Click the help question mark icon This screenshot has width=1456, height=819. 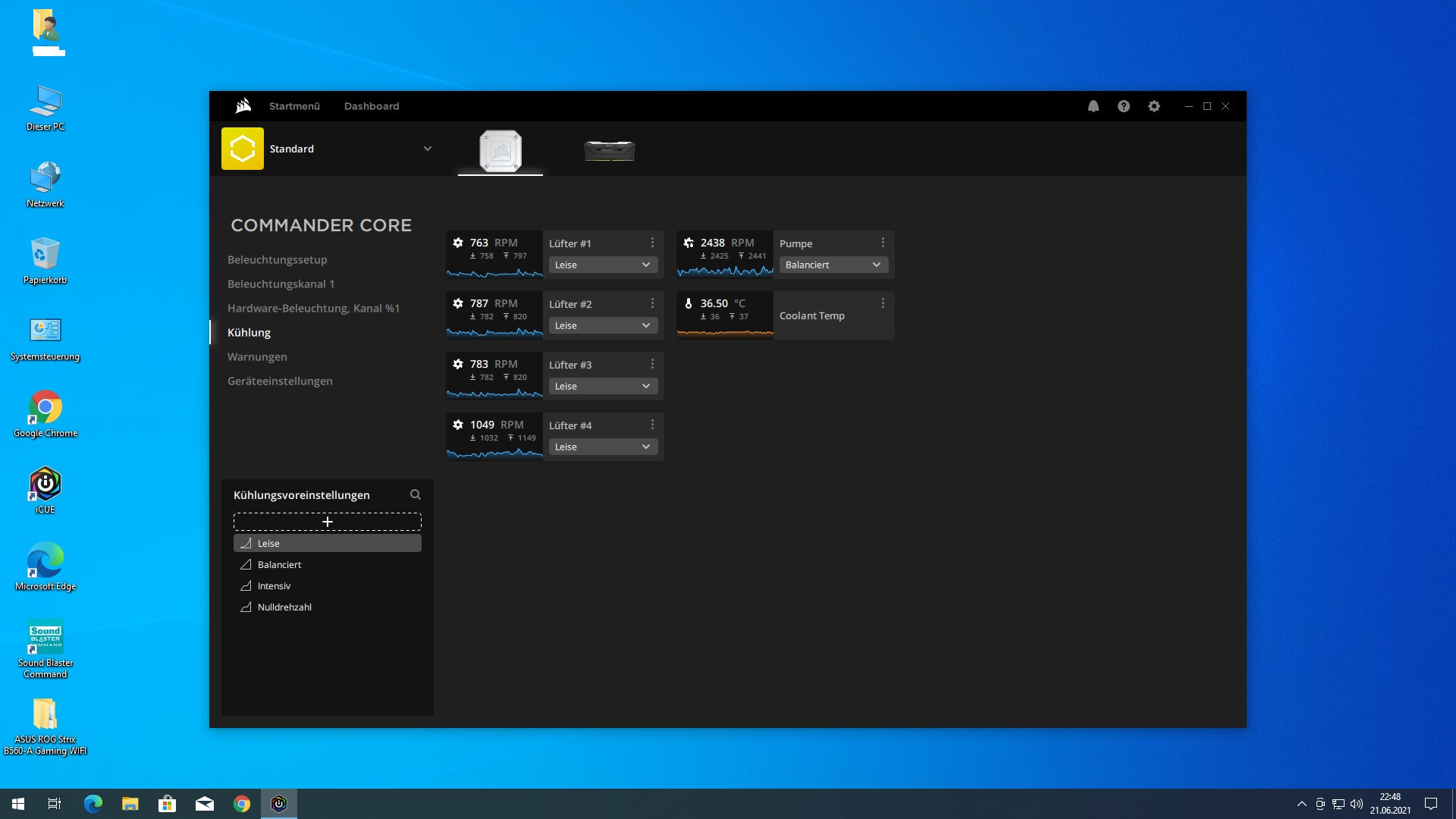(1123, 106)
